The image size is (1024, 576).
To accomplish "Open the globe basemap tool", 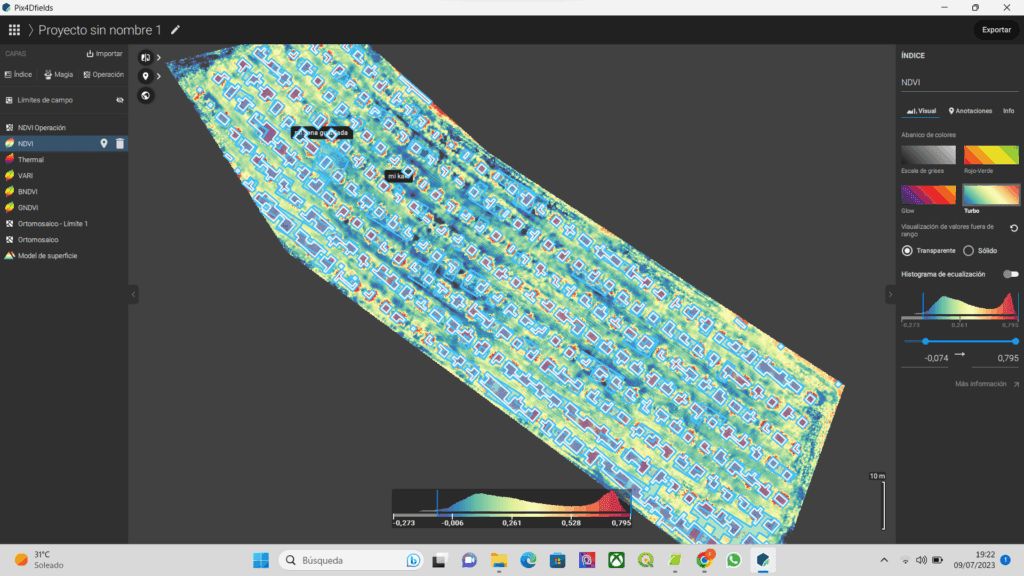I will [x=146, y=95].
